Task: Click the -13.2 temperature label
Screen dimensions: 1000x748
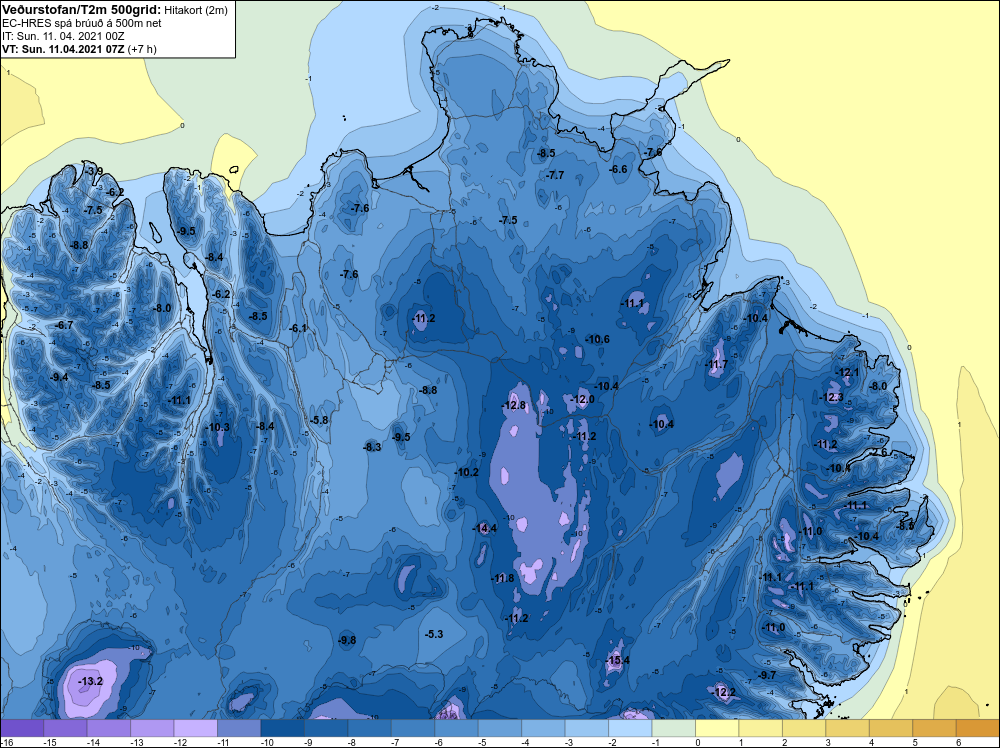Action: point(91,681)
